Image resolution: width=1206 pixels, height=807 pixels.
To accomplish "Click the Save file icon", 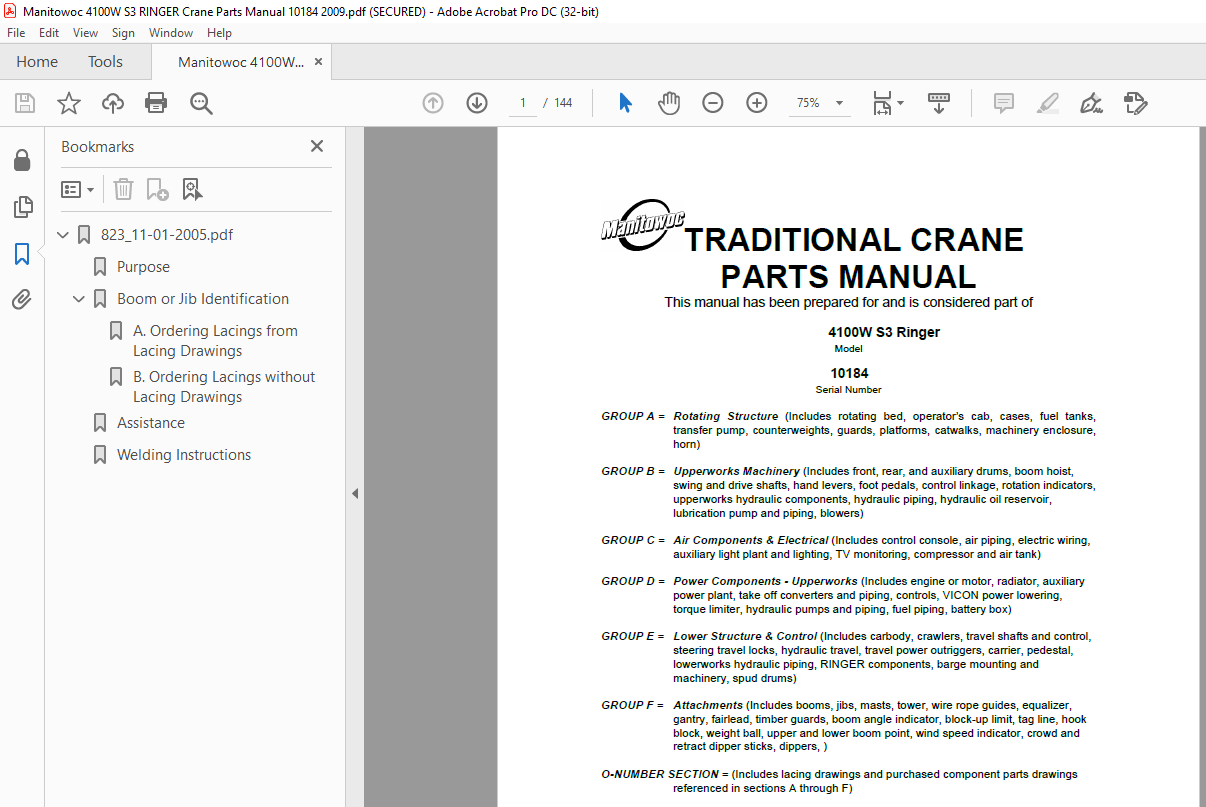I will [25, 103].
